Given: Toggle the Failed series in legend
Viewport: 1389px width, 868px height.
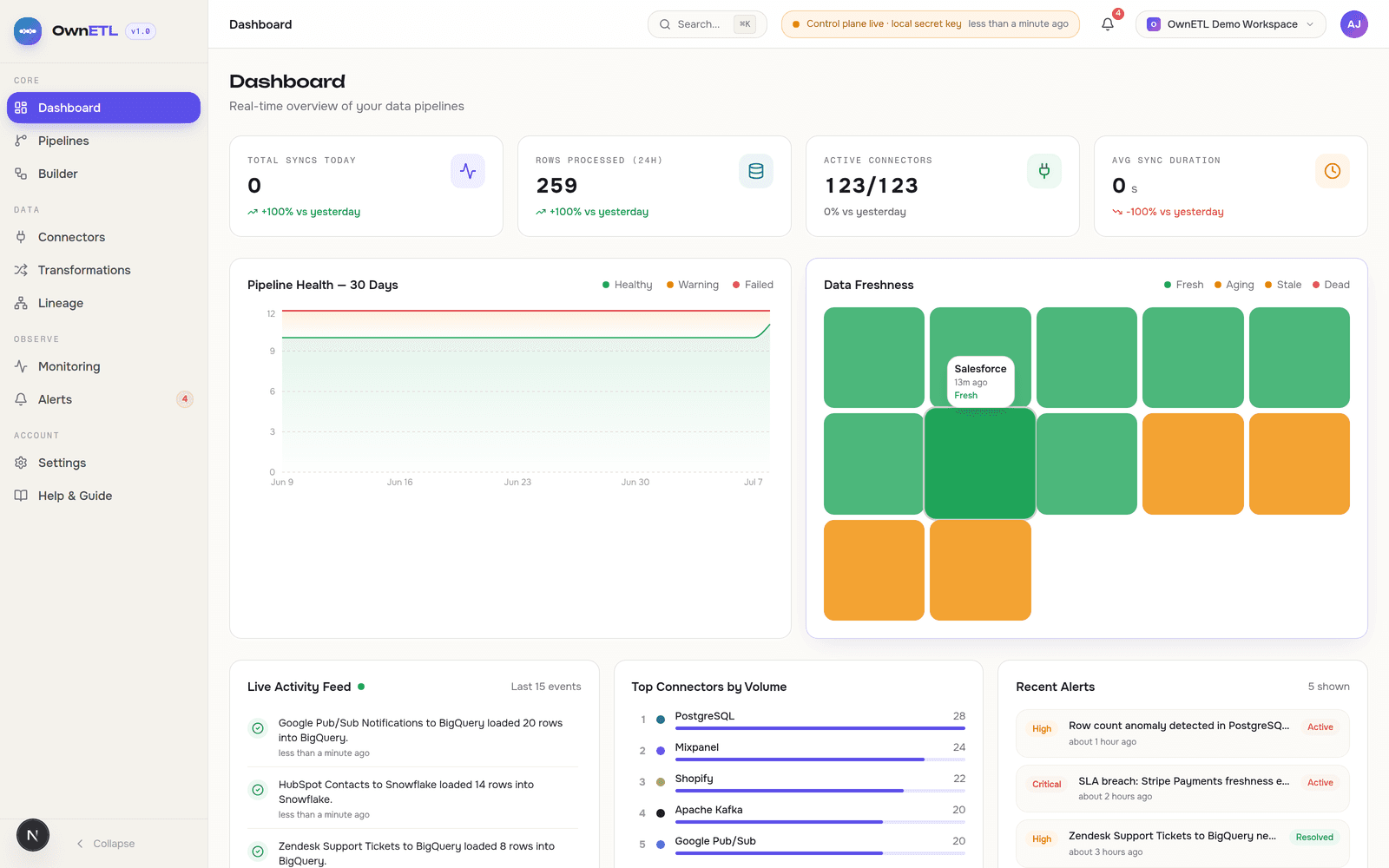Looking at the screenshot, I should click(753, 285).
